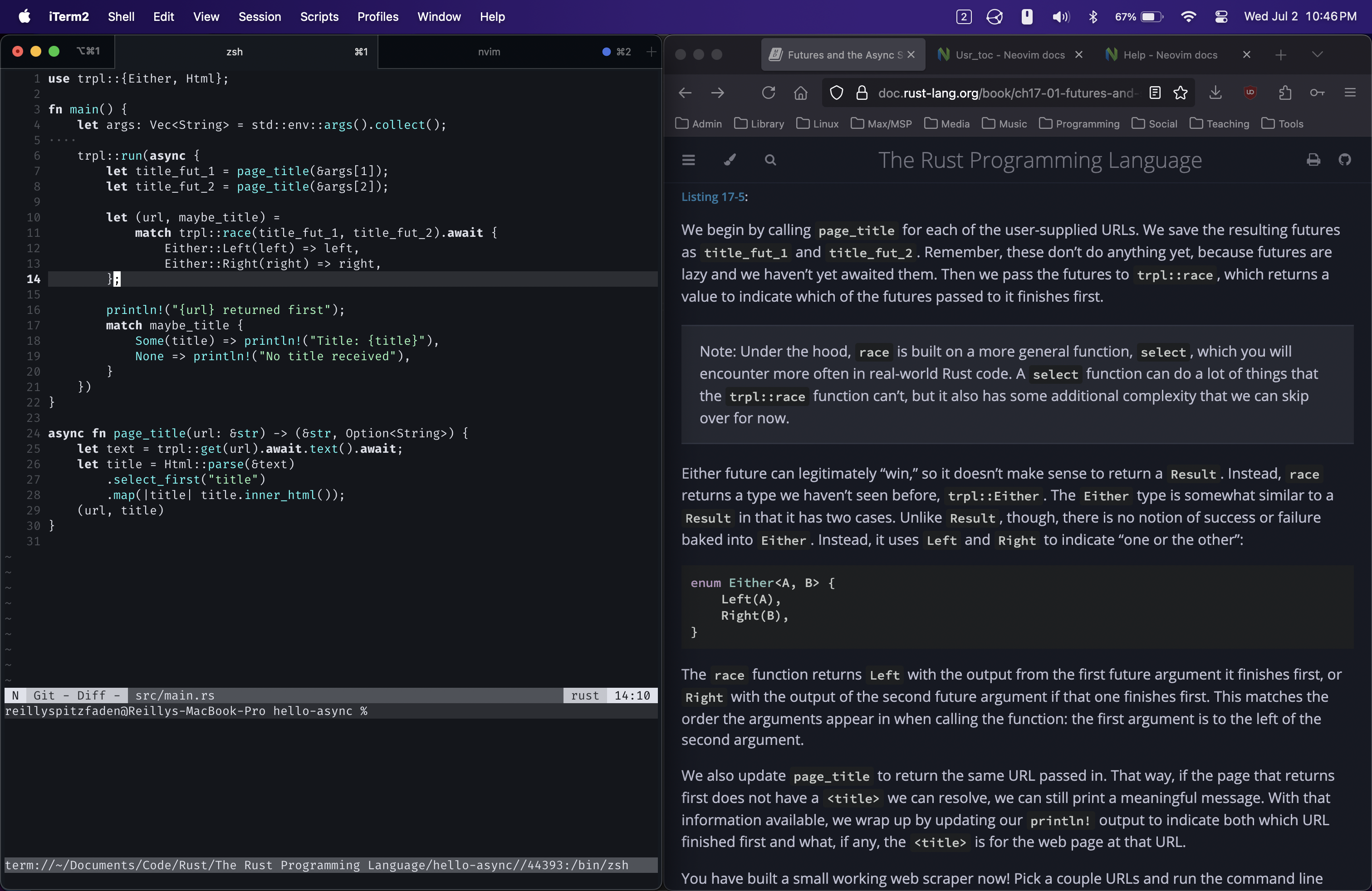Open the Teaching bookmarks folder
The height and width of the screenshot is (891, 1372).
click(x=1219, y=124)
